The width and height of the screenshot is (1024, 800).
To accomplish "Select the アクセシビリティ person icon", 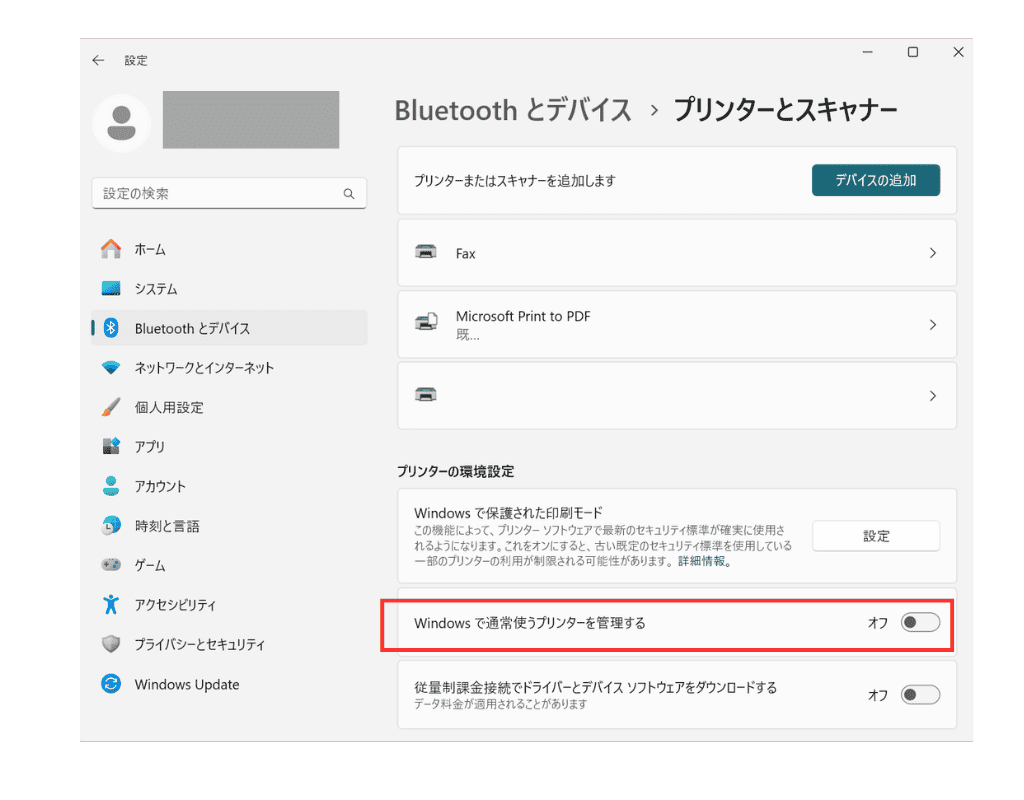I will [x=110, y=605].
